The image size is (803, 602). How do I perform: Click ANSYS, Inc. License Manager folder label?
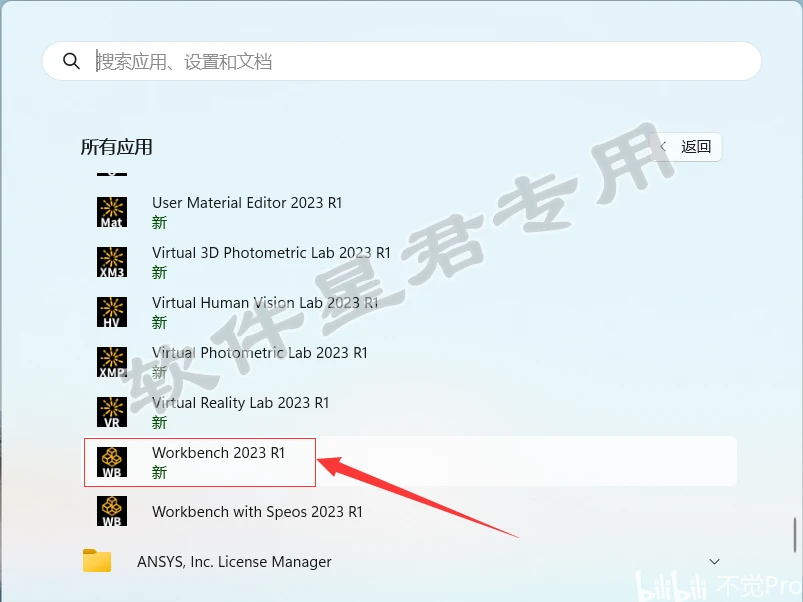(234, 562)
